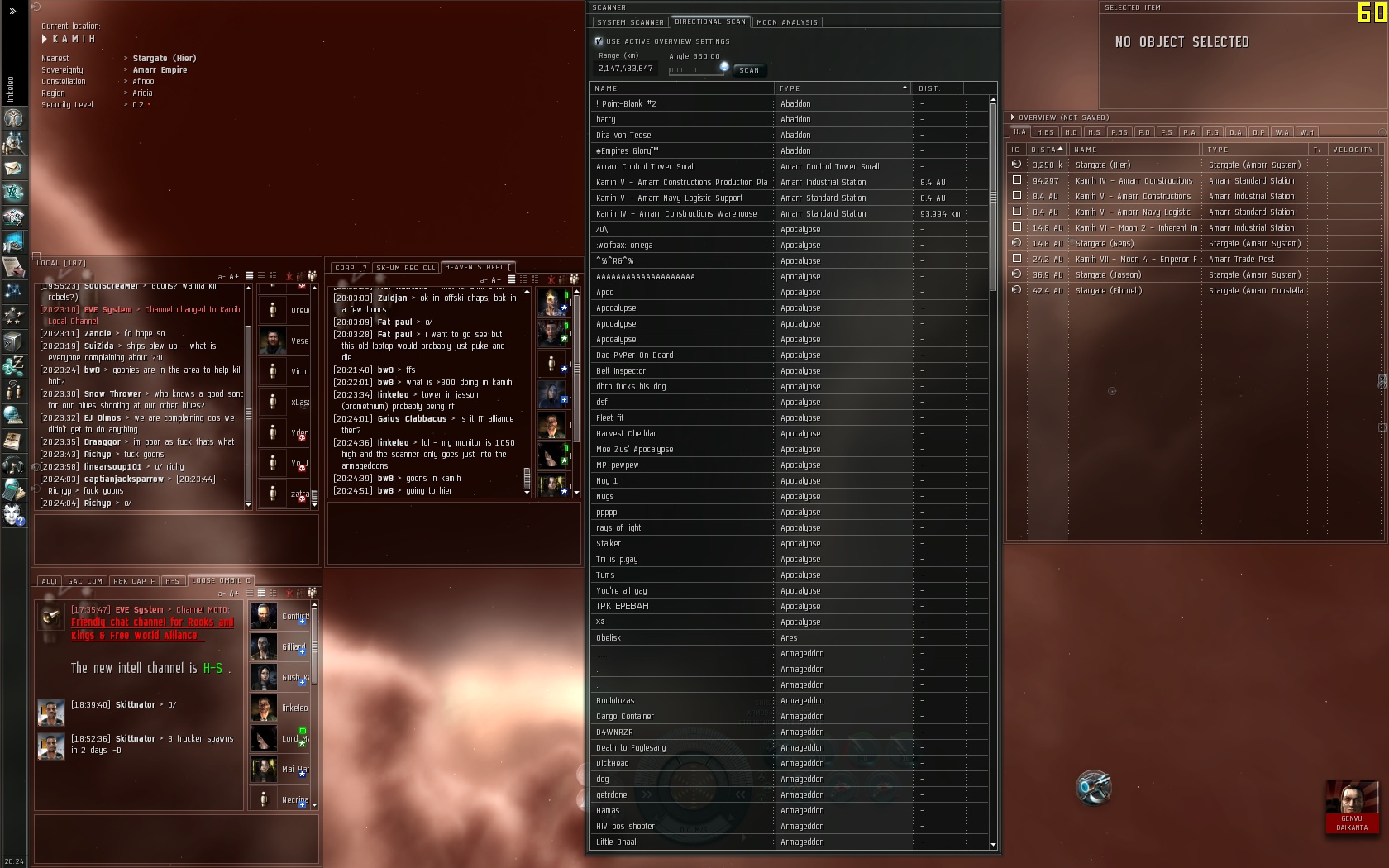Decrease font size (a-) in Loose Ombil chat
Viewport: 1389px width, 868px height.
point(221,594)
